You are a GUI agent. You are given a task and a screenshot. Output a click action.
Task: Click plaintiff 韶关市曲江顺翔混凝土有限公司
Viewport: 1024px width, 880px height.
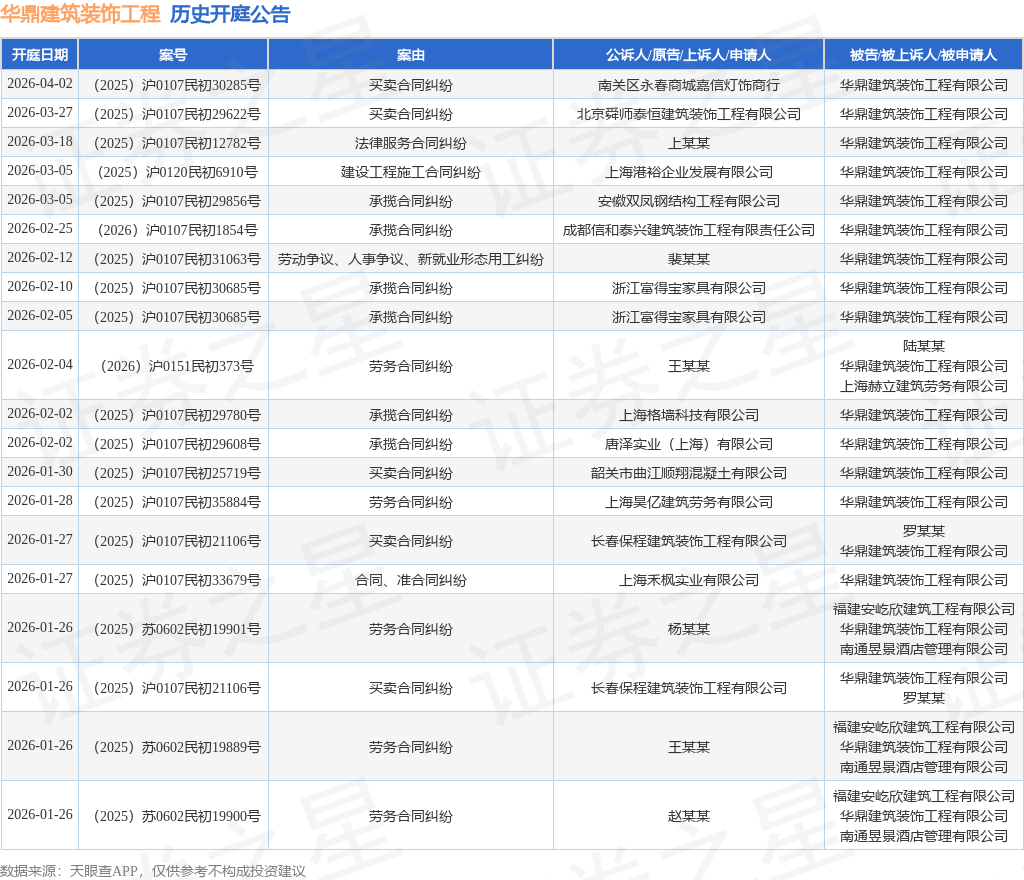[x=688, y=473]
